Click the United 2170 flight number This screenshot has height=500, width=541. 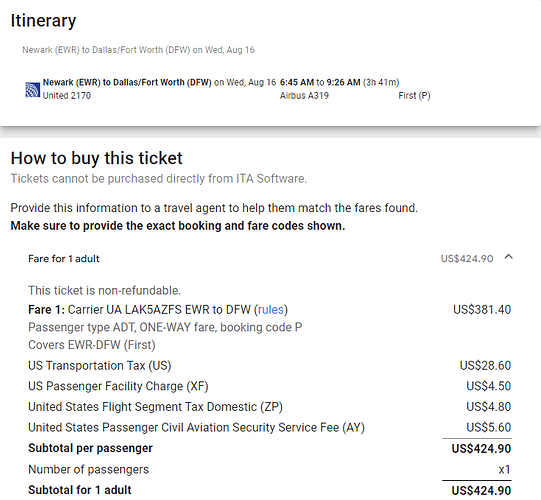click(67, 96)
